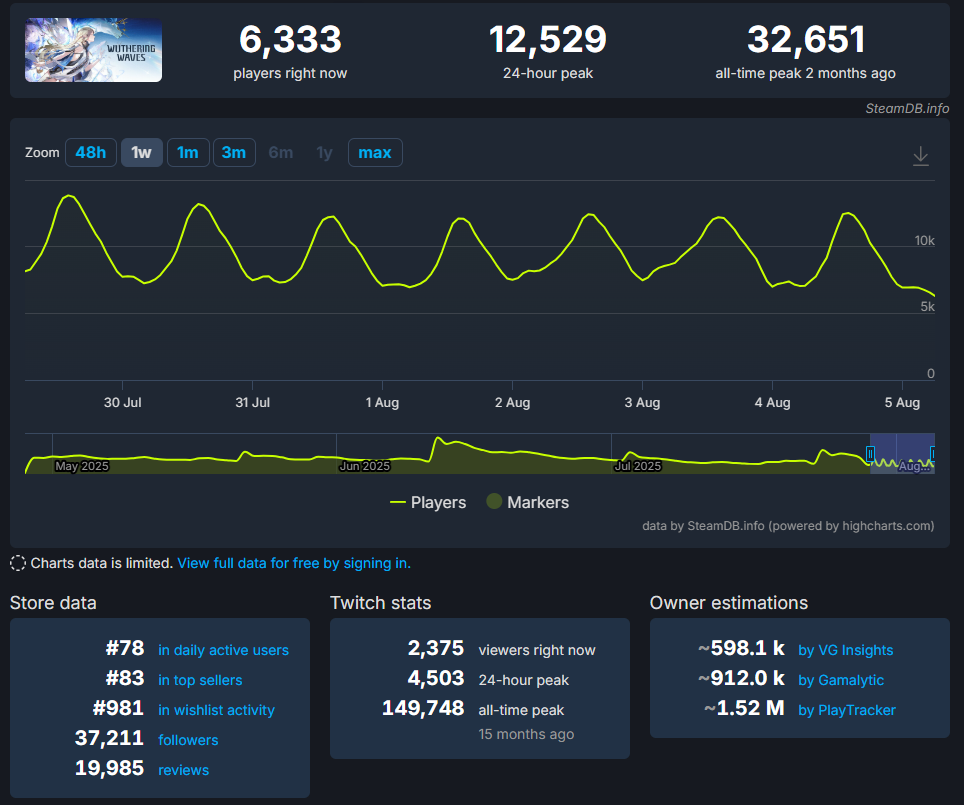The height and width of the screenshot is (805, 964).
Task: Click the Wuthering Waves game thumbnail
Action: (x=93, y=50)
